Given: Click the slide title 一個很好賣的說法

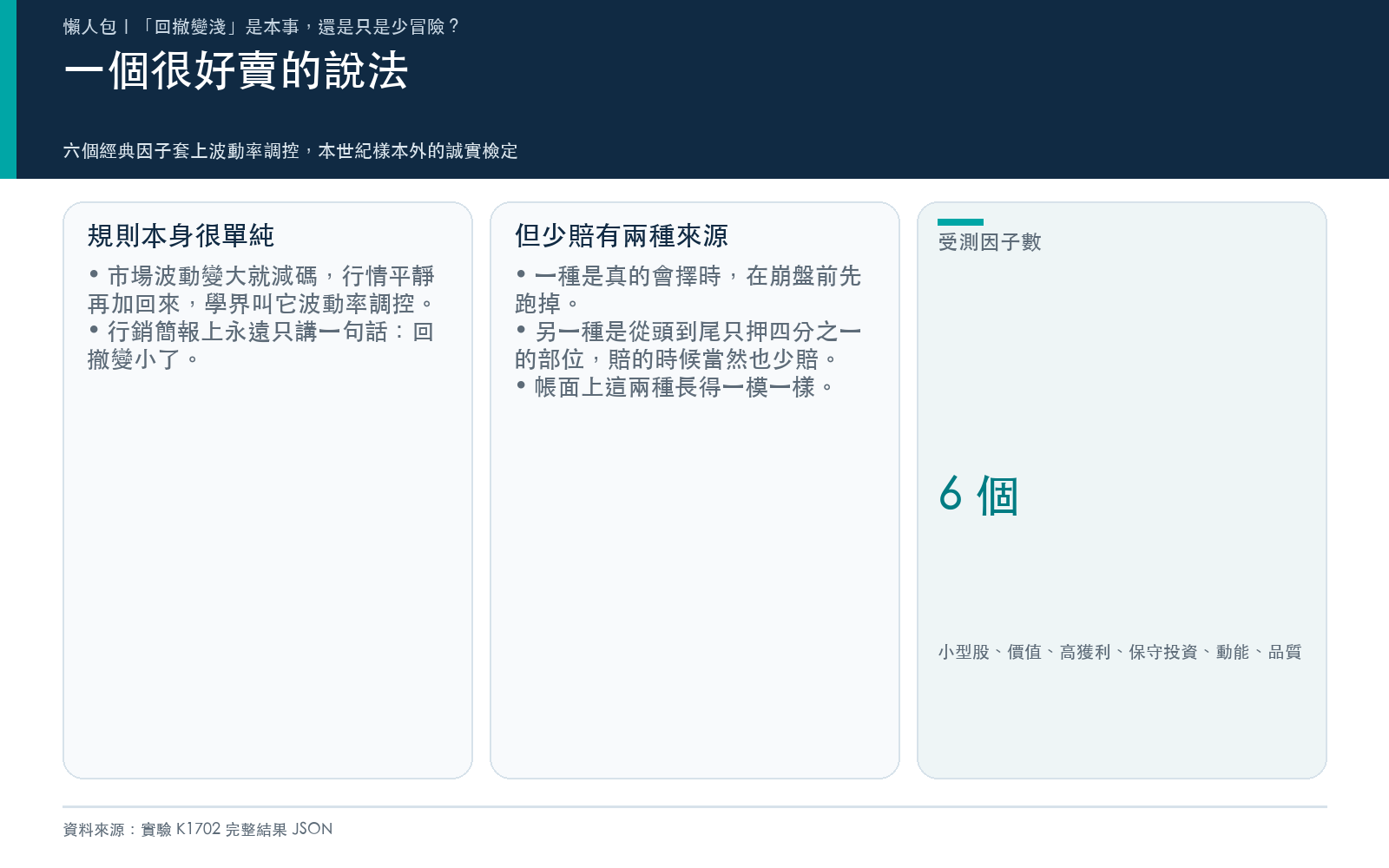Looking at the screenshot, I should tap(236, 70).
